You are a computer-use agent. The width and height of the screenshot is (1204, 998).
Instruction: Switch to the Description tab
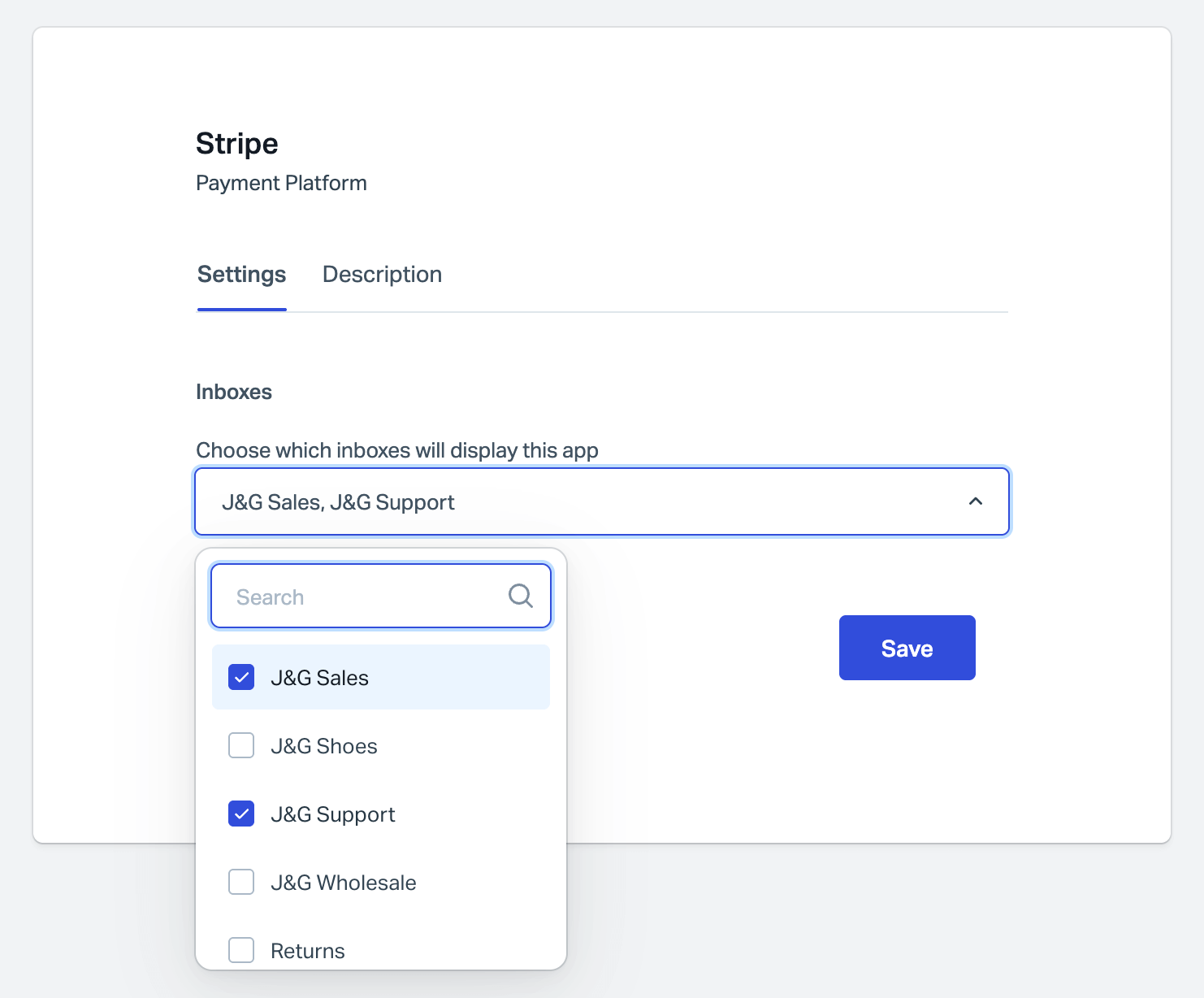coord(382,275)
